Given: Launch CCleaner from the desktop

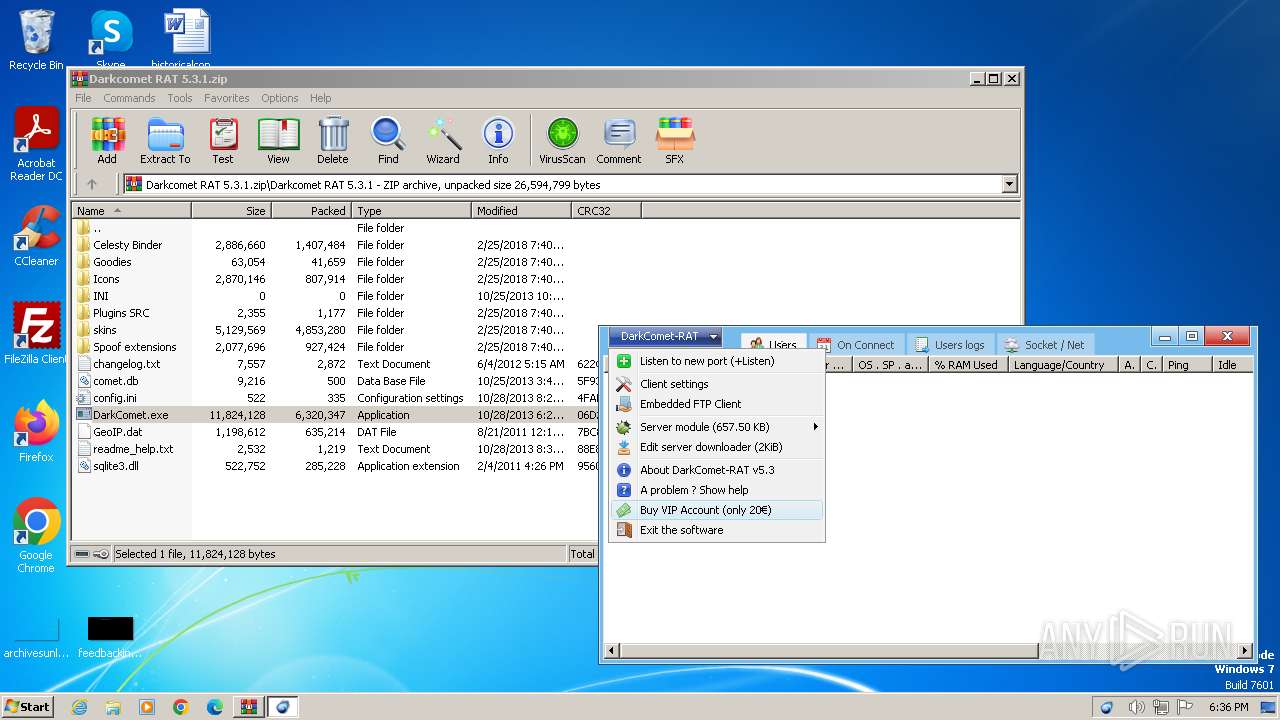Looking at the screenshot, I should tap(36, 236).
